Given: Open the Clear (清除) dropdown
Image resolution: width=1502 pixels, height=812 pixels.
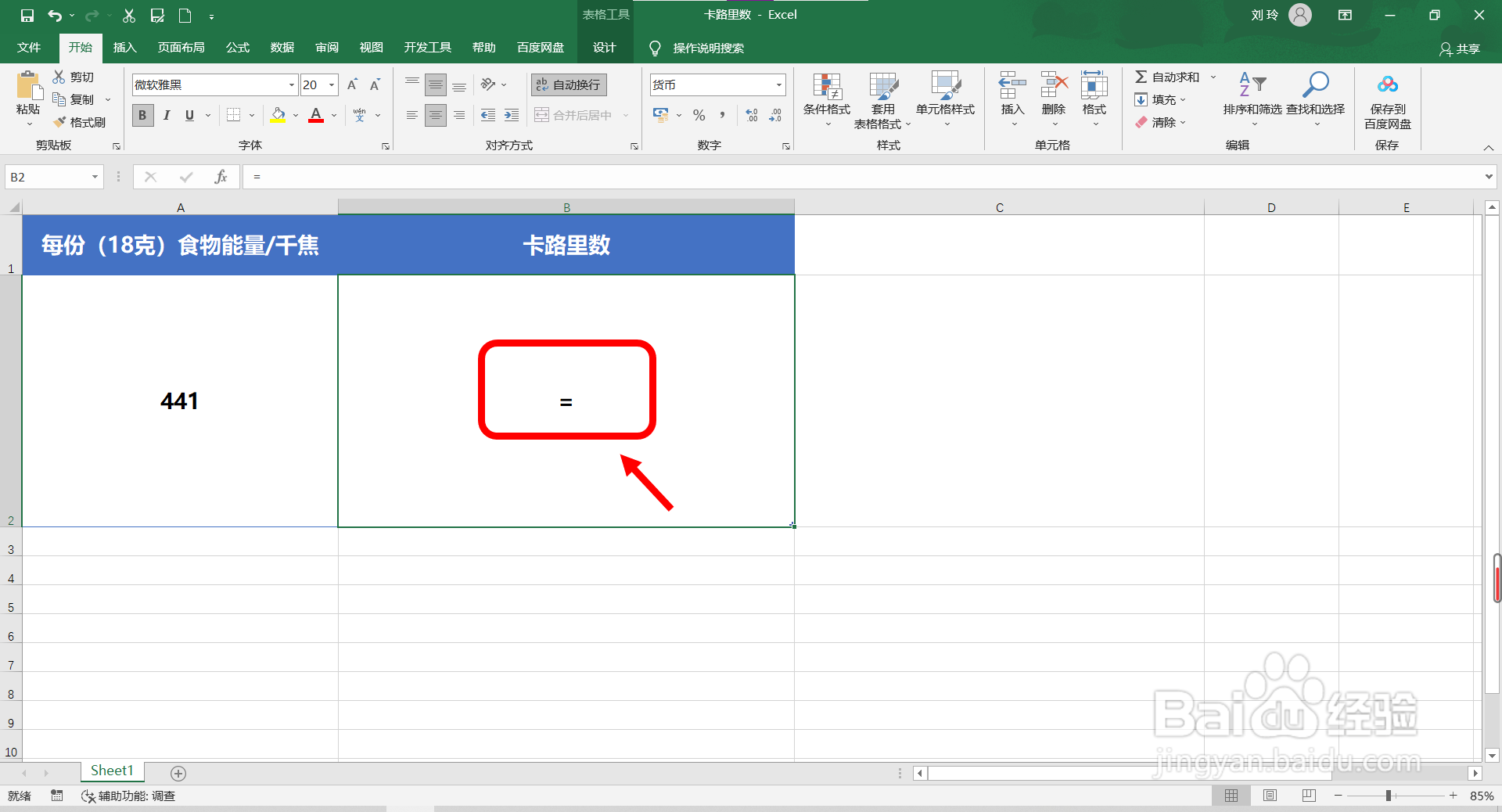Looking at the screenshot, I should coord(1161,122).
